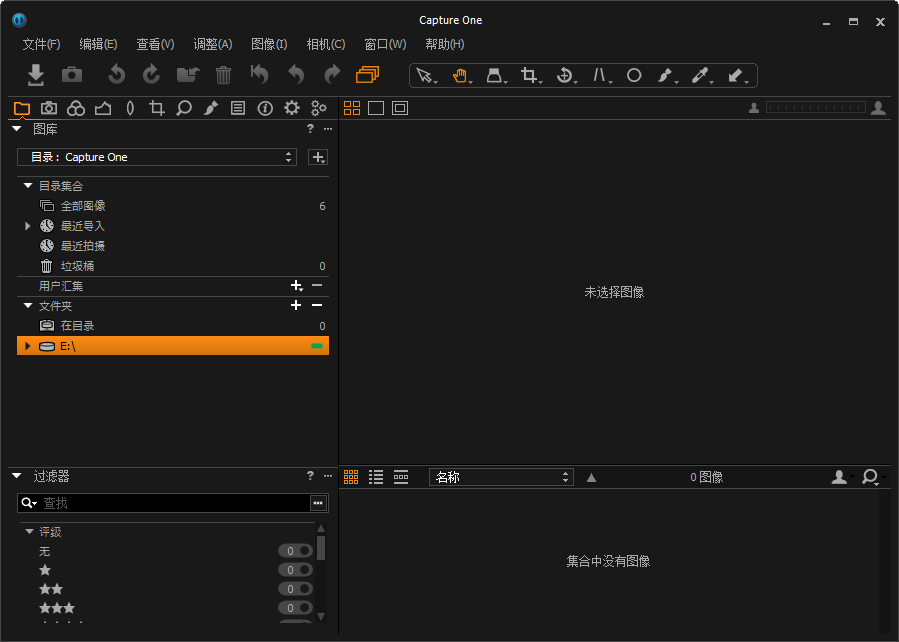Select the Pan hand cursor tool

pyautogui.click(x=460, y=75)
